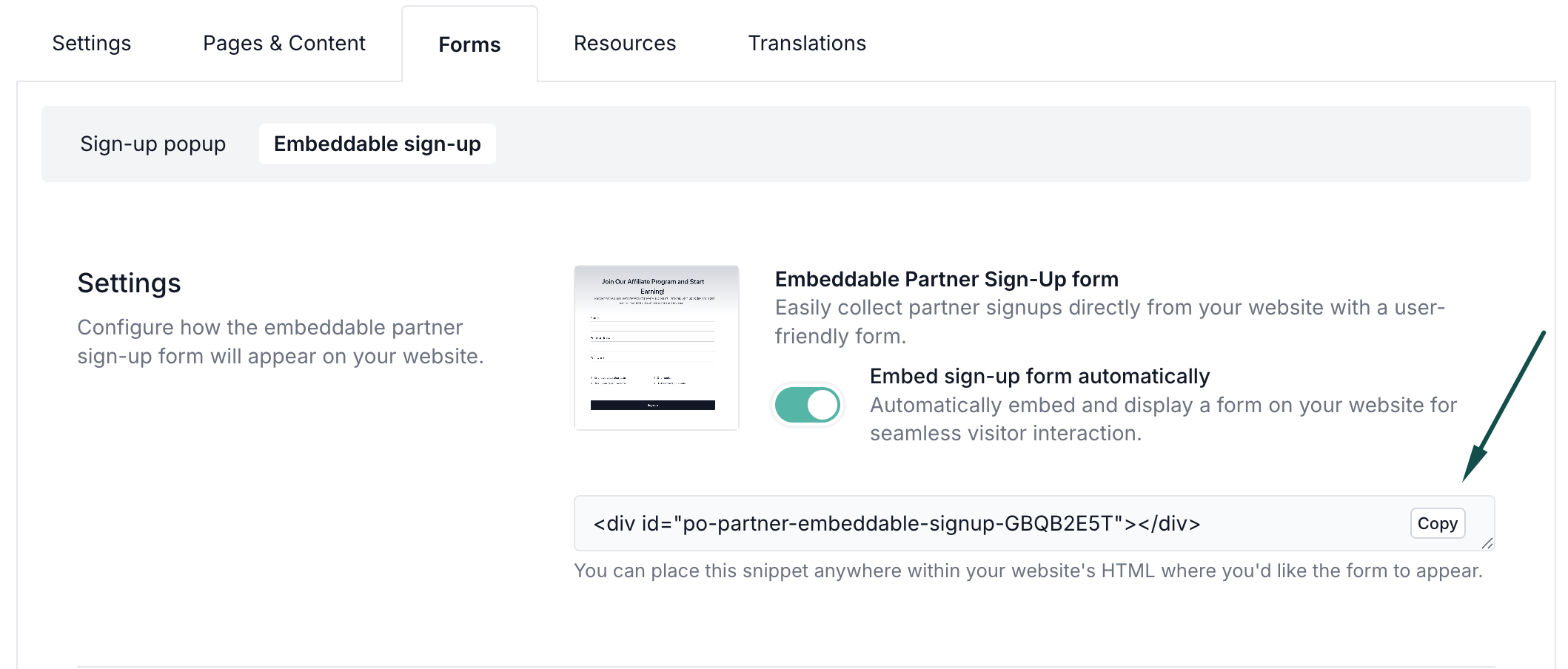Click the sign-up form preview thumbnail
Image resolution: width=1568 pixels, height=669 pixels.
[656, 347]
